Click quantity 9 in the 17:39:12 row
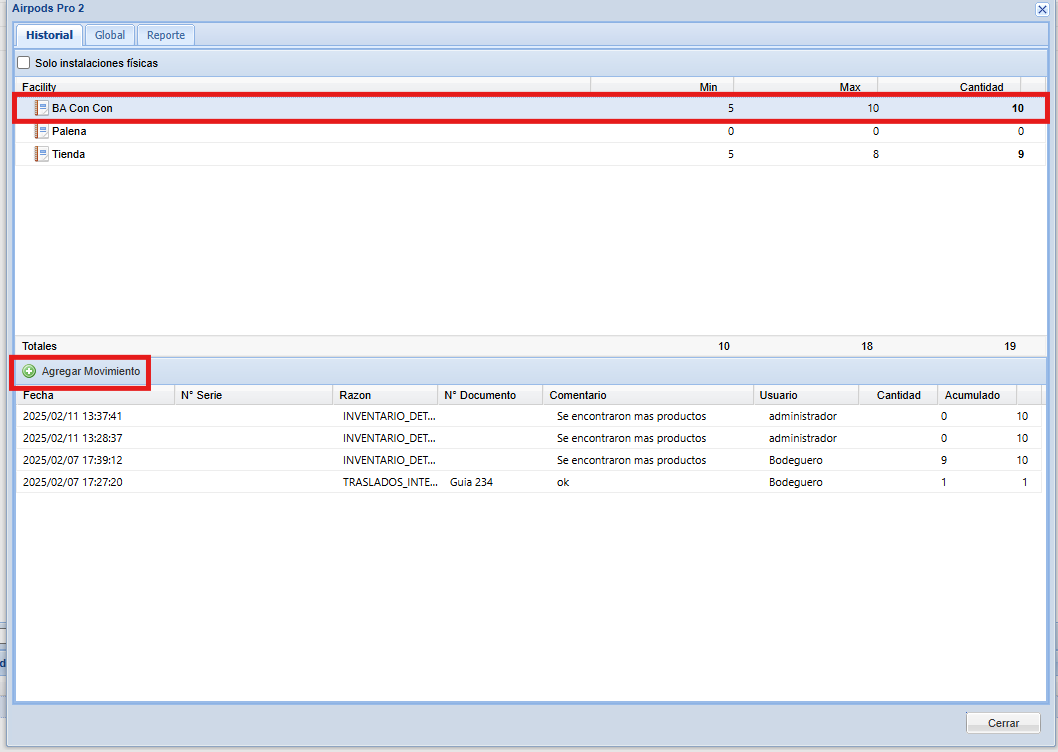This screenshot has height=752, width=1058. point(944,460)
